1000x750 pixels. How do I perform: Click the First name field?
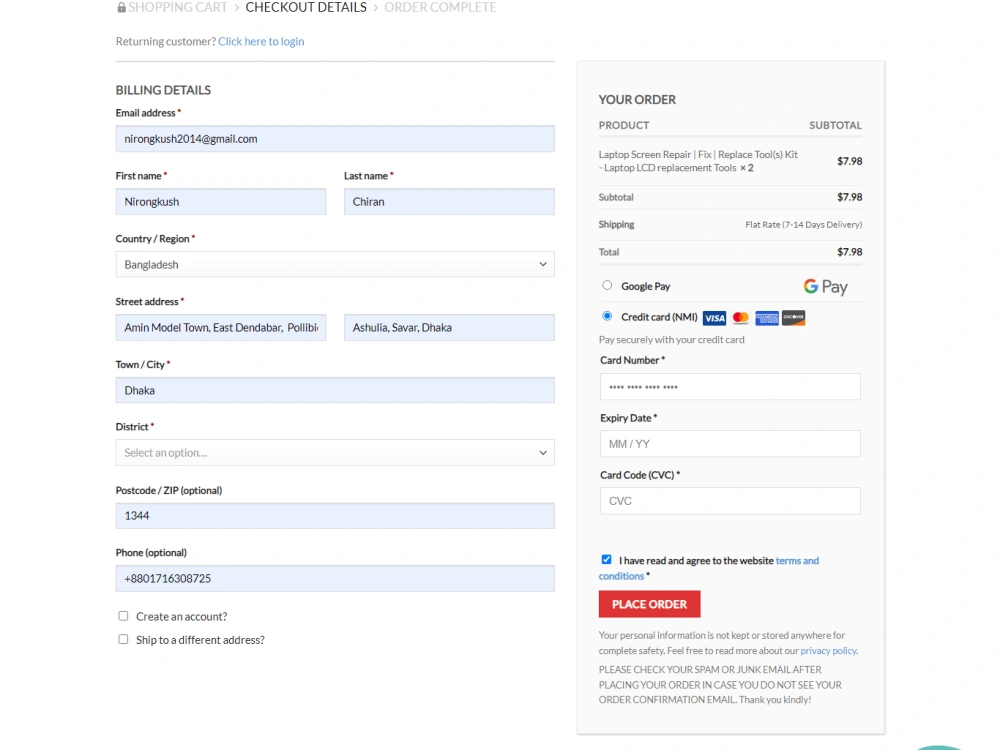pyautogui.click(x=221, y=202)
